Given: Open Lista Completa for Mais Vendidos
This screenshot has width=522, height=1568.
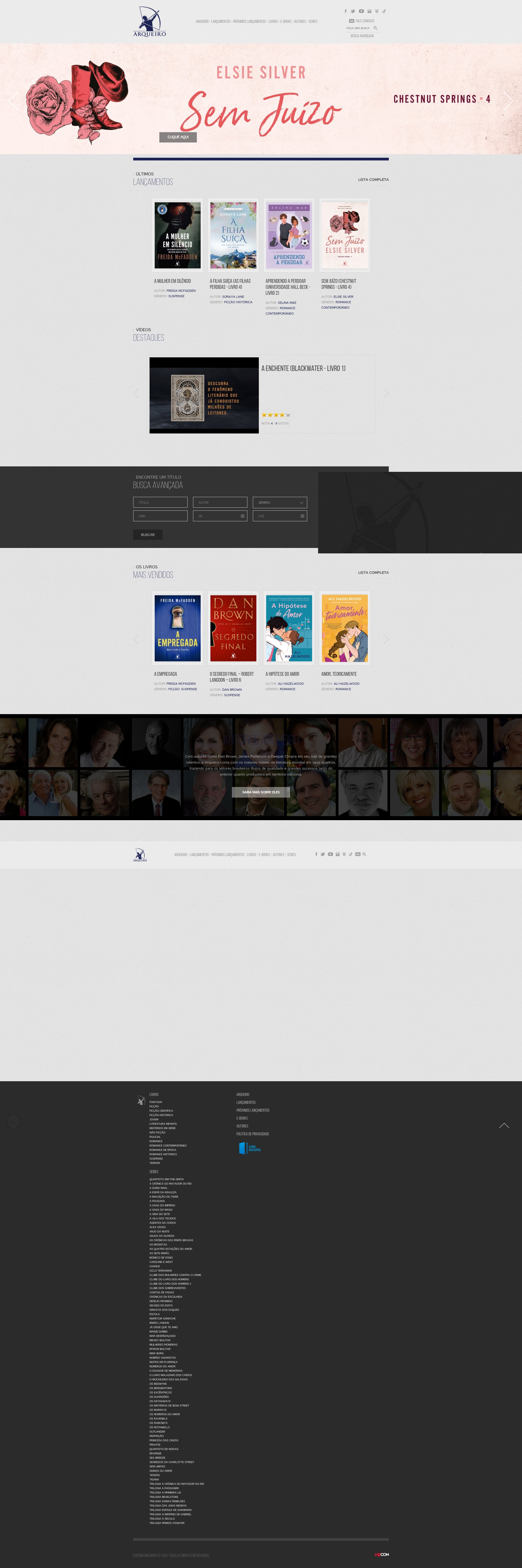Looking at the screenshot, I should coord(373,572).
